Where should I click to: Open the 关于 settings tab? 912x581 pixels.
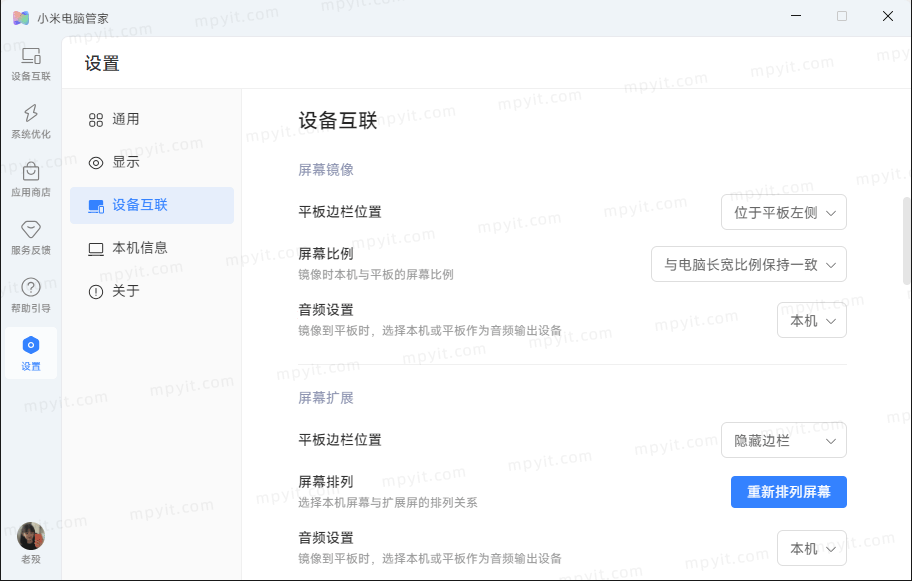pyautogui.click(x=152, y=291)
